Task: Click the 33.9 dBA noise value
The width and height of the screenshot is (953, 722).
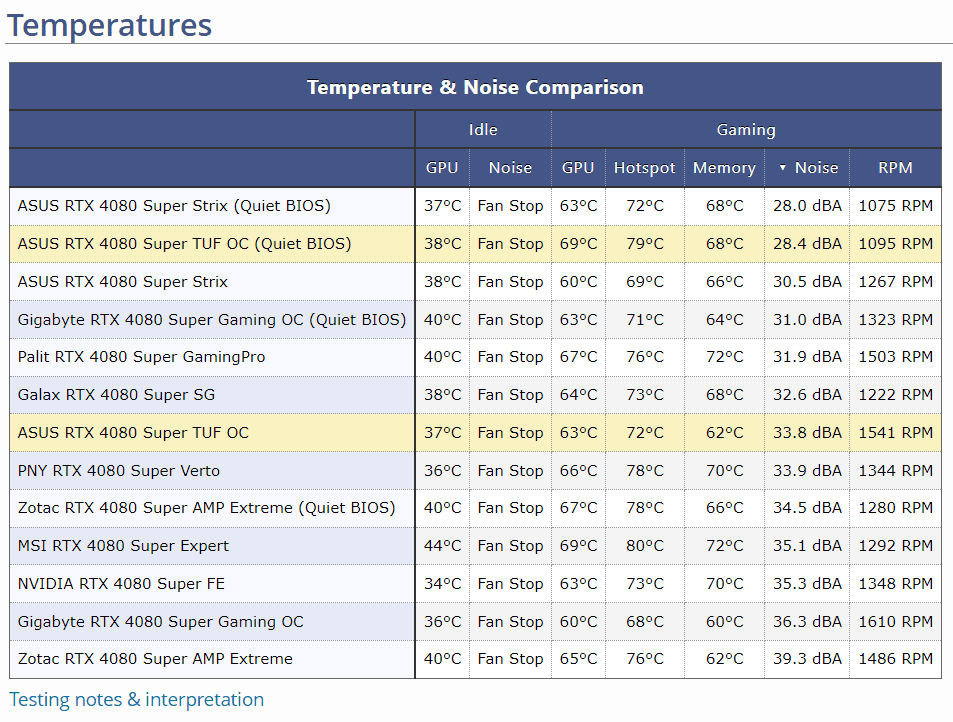Action: [x=807, y=471]
